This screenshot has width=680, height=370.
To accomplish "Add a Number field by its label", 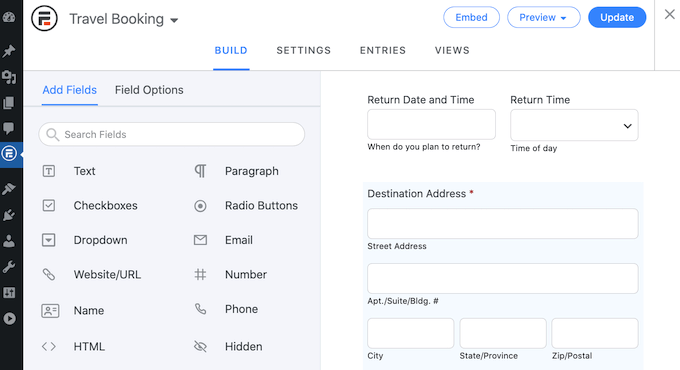I will pos(245,274).
